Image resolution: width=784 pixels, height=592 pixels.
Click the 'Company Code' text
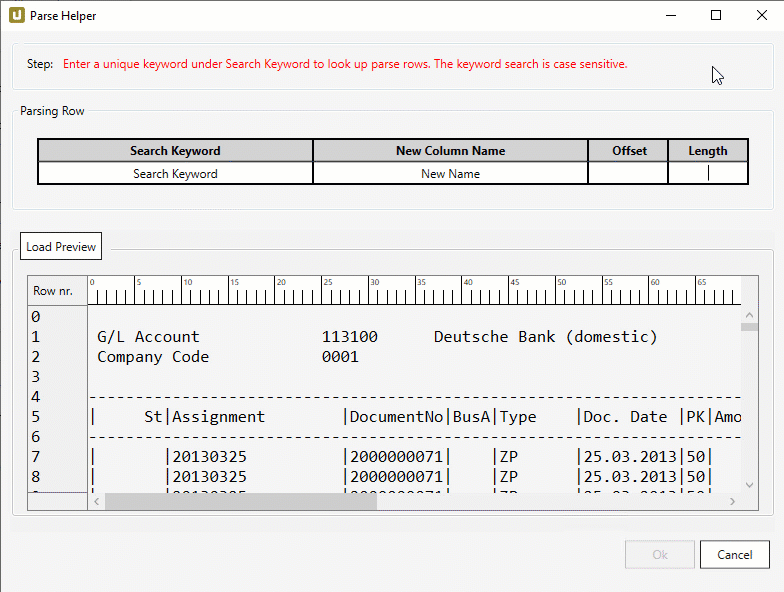coord(153,357)
